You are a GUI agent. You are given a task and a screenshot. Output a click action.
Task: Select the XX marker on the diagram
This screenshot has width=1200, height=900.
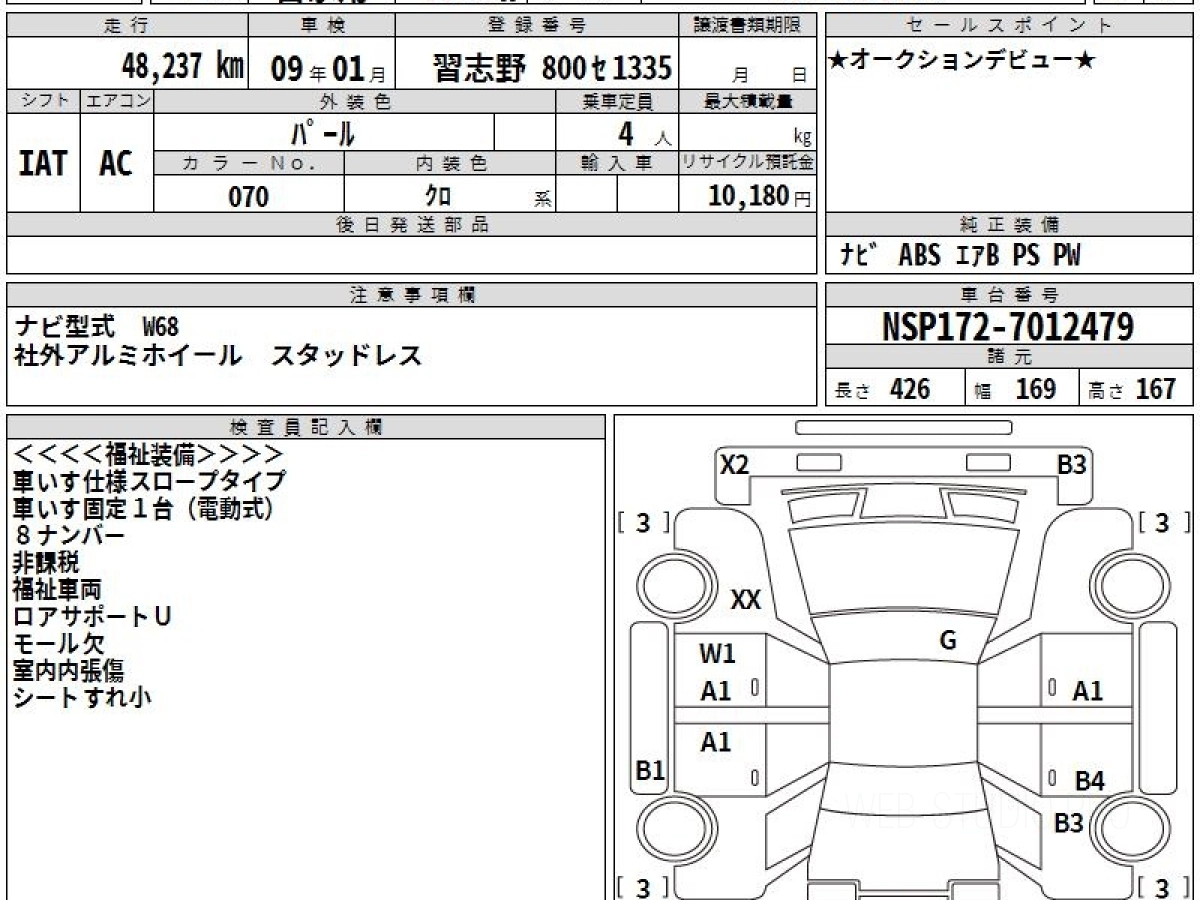tap(746, 600)
